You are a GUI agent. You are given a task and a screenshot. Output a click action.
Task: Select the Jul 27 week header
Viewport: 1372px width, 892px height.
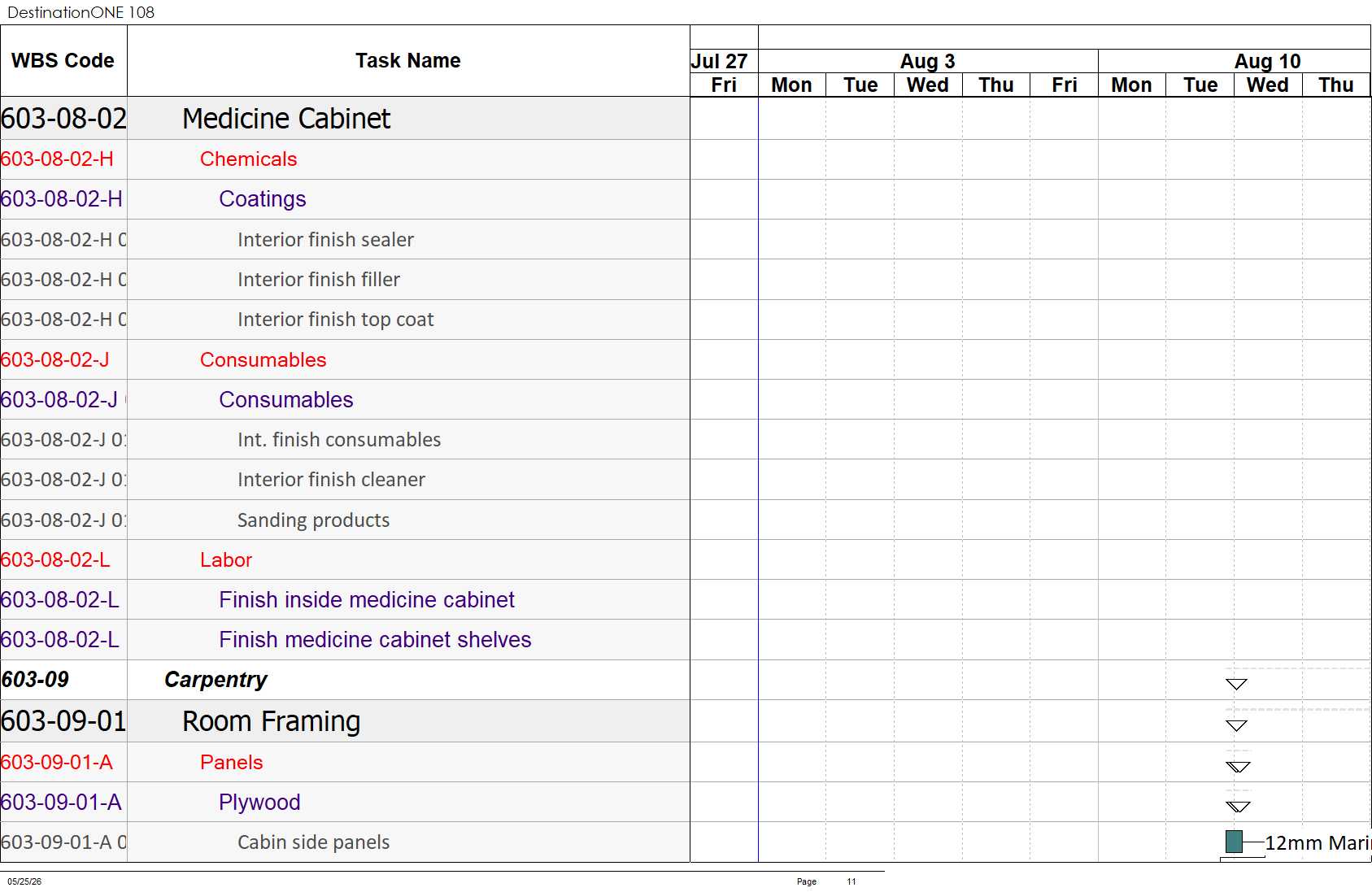coord(724,61)
